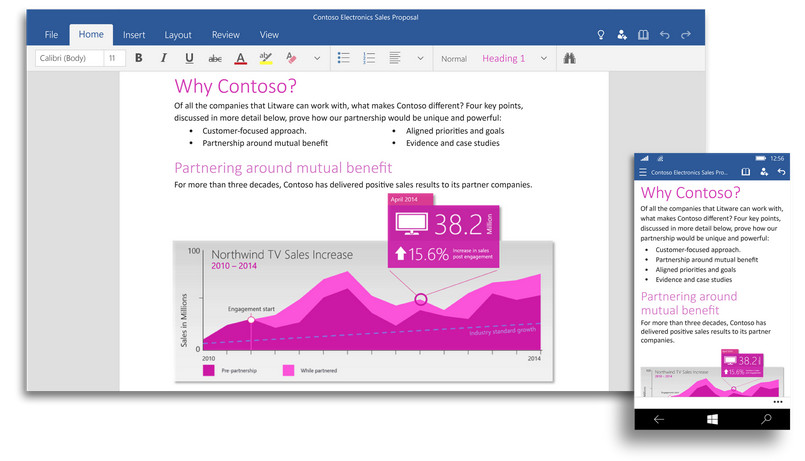Open the File tab
Screen dimensions: 805x461
[x=51, y=35]
